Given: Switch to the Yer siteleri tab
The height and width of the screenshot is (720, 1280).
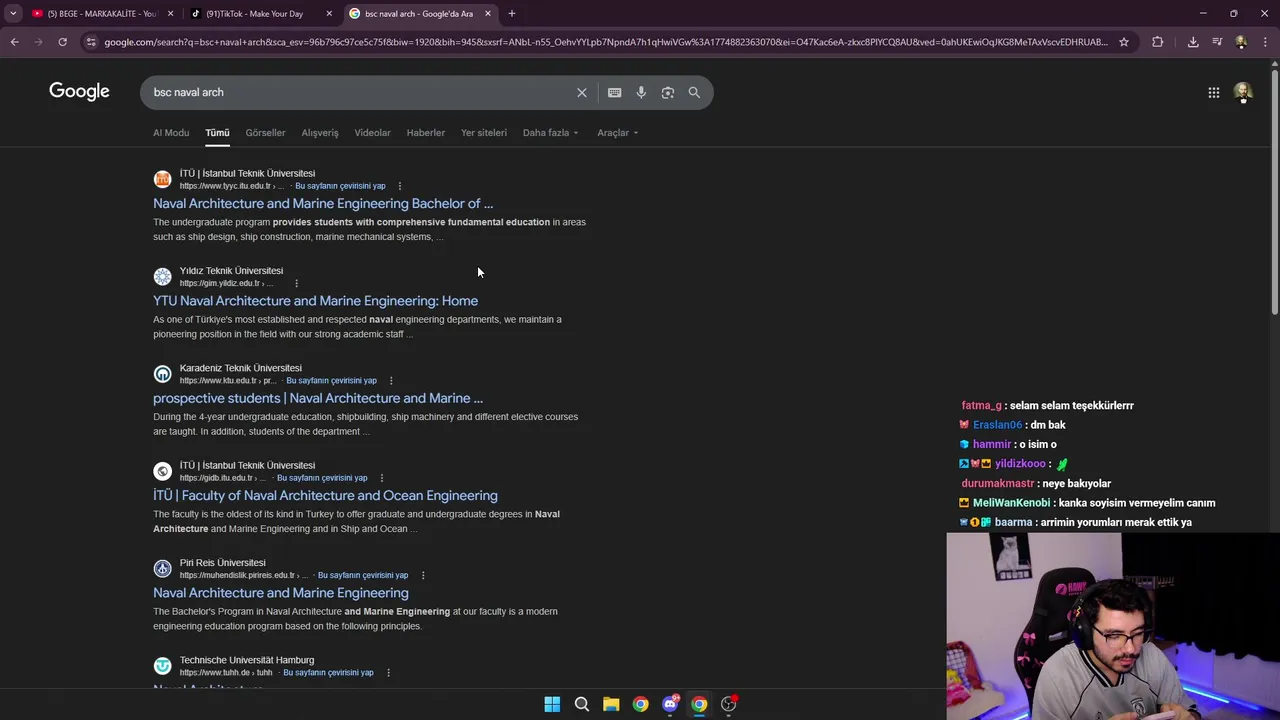Looking at the screenshot, I should click(484, 133).
